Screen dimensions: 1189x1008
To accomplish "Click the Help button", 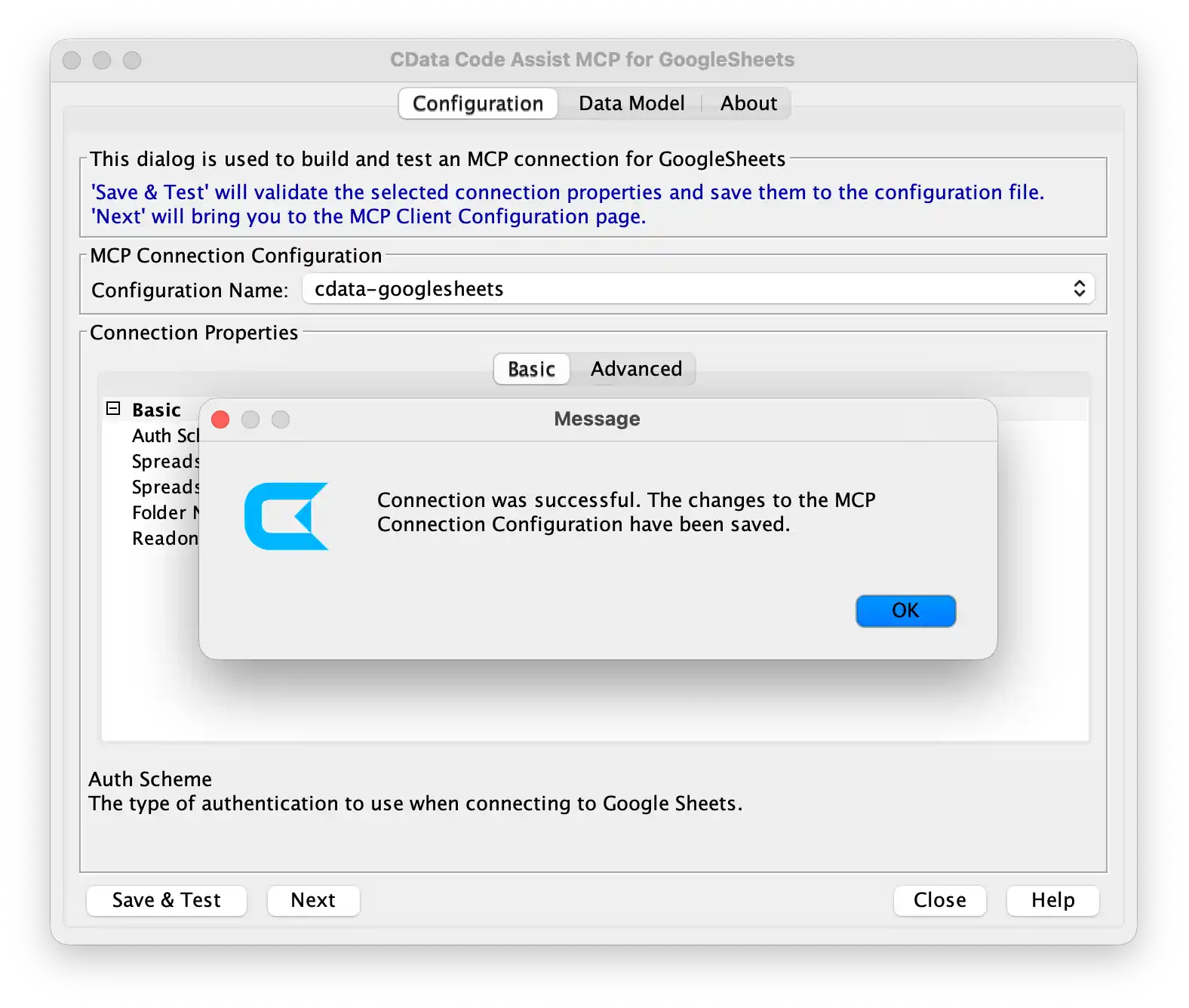I will tap(1052, 900).
